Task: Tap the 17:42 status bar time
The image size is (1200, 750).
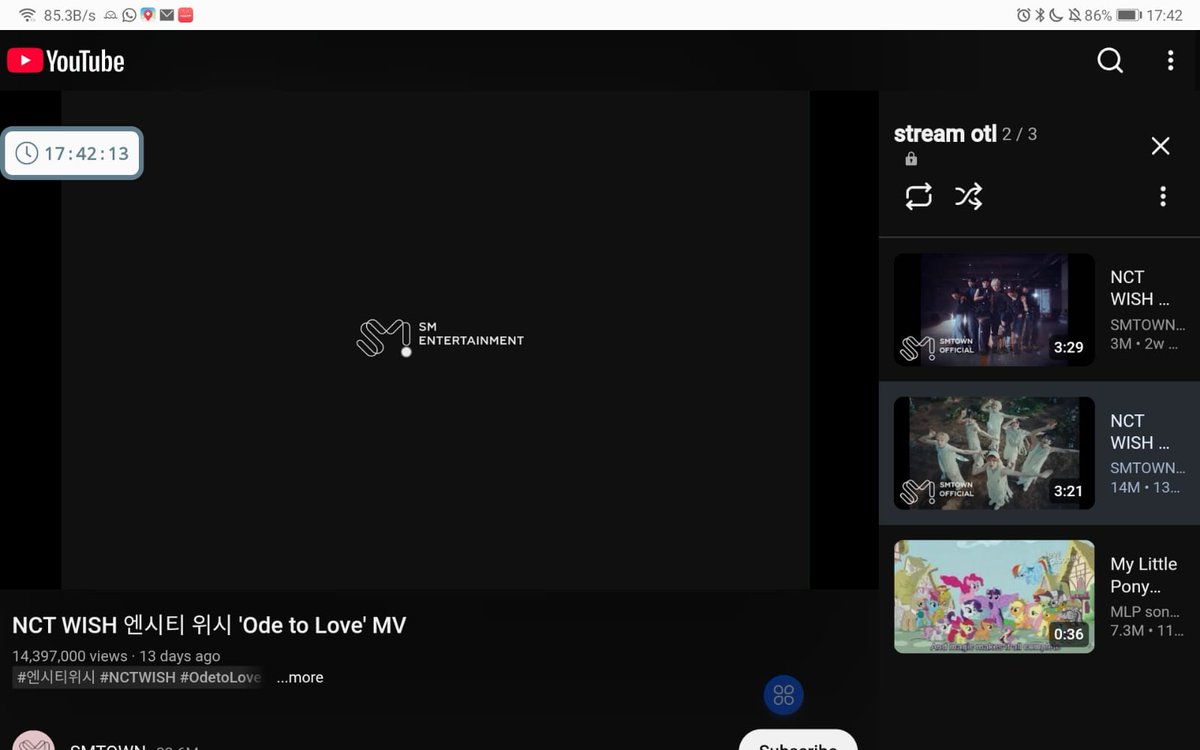Action: point(1165,15)
